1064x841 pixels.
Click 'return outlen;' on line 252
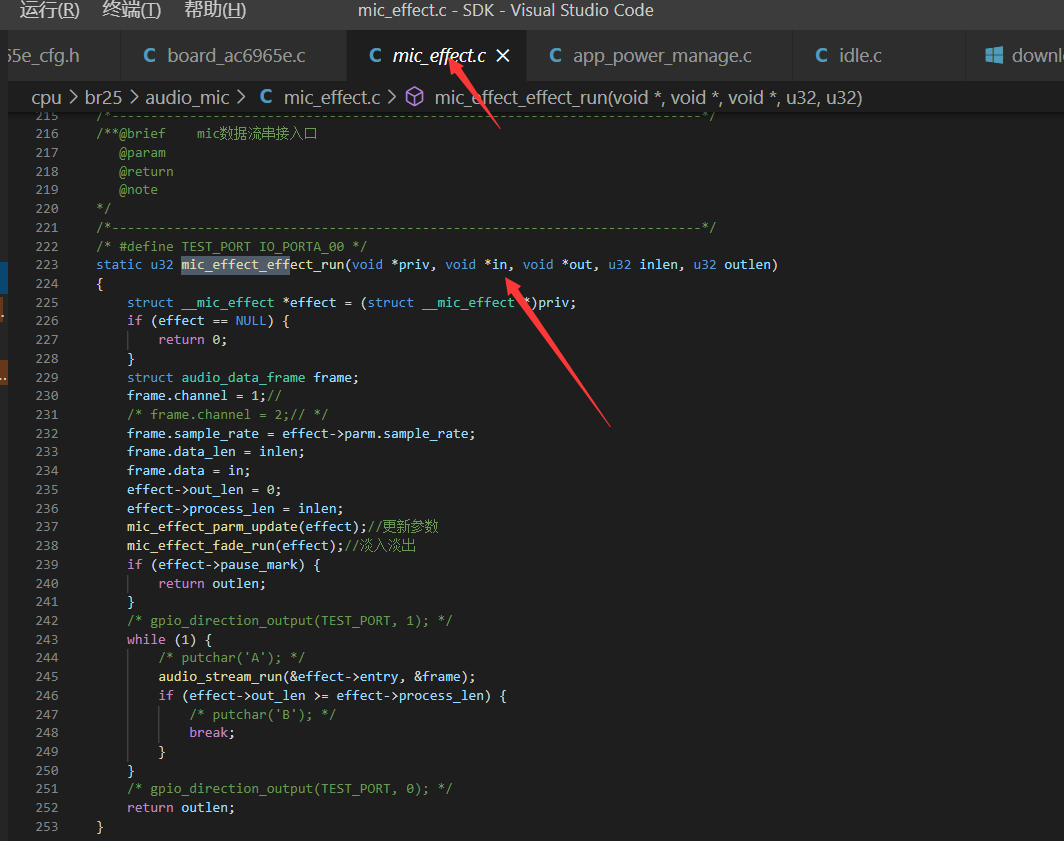181,808
